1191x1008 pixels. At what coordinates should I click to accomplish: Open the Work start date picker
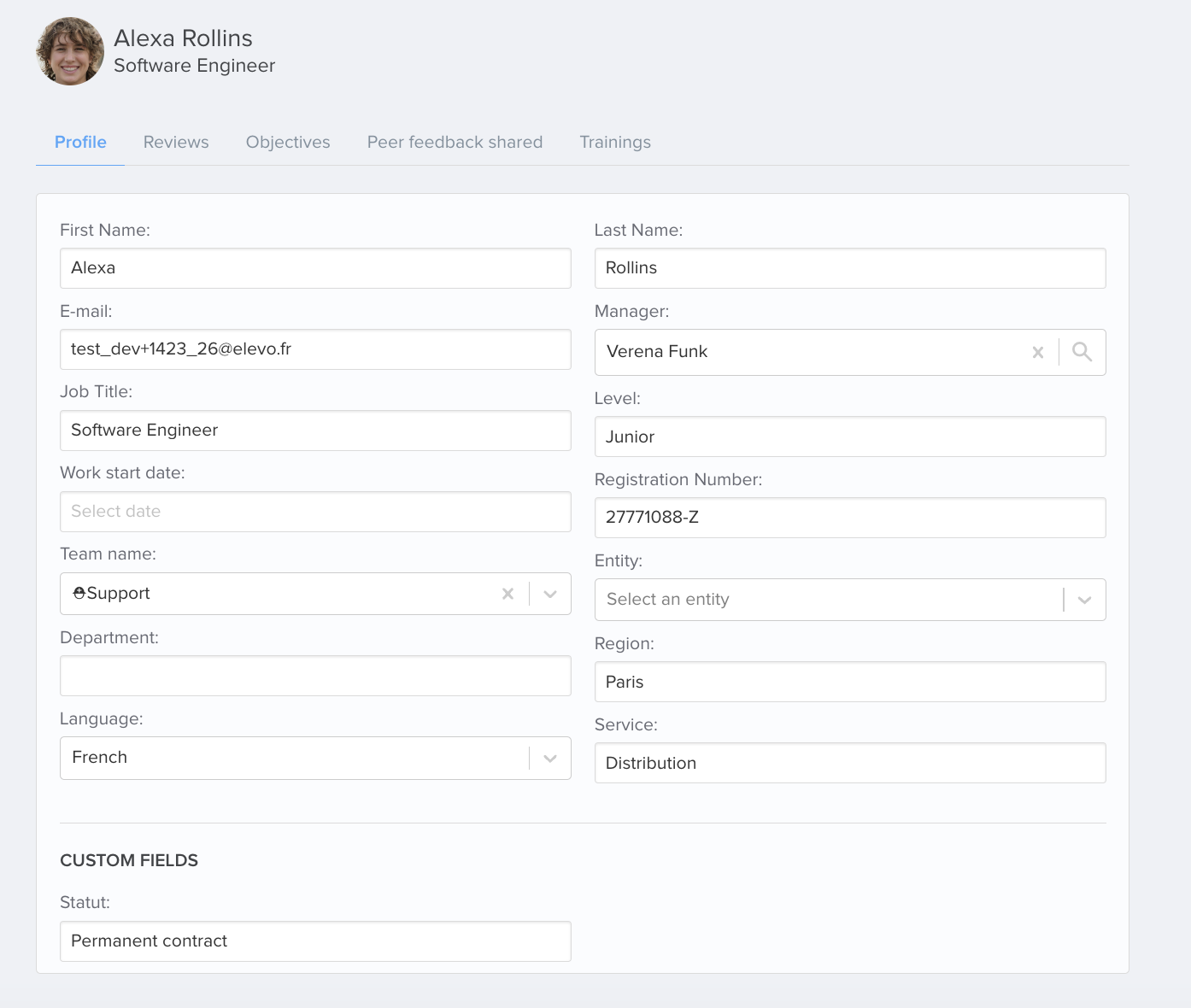tap(315, 512)
